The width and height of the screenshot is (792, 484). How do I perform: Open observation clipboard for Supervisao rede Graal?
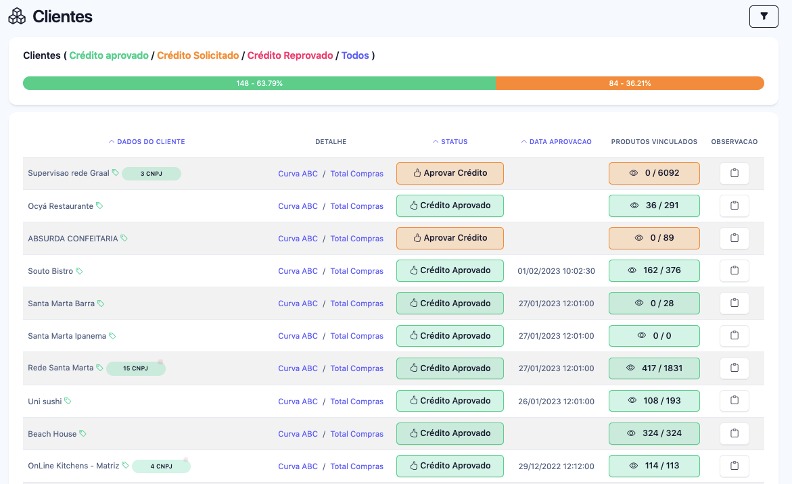point(734,173)
